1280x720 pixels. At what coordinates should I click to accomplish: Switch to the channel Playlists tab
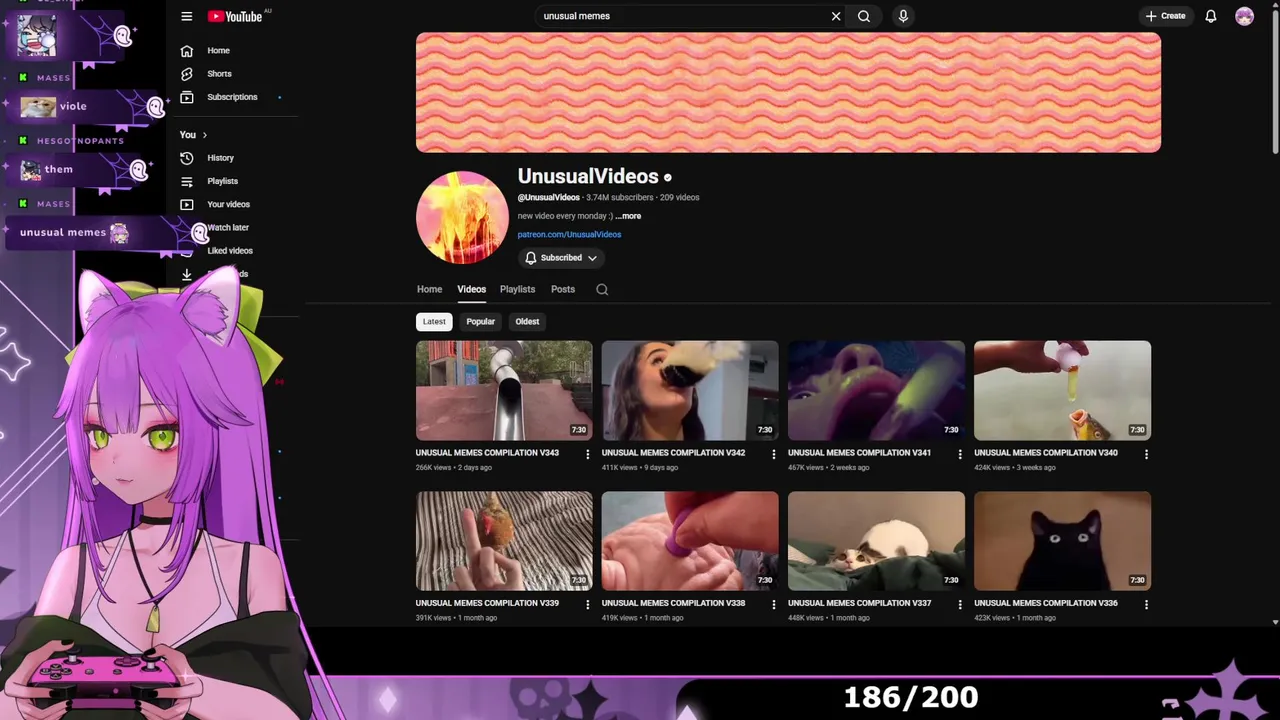pos(517,289)
